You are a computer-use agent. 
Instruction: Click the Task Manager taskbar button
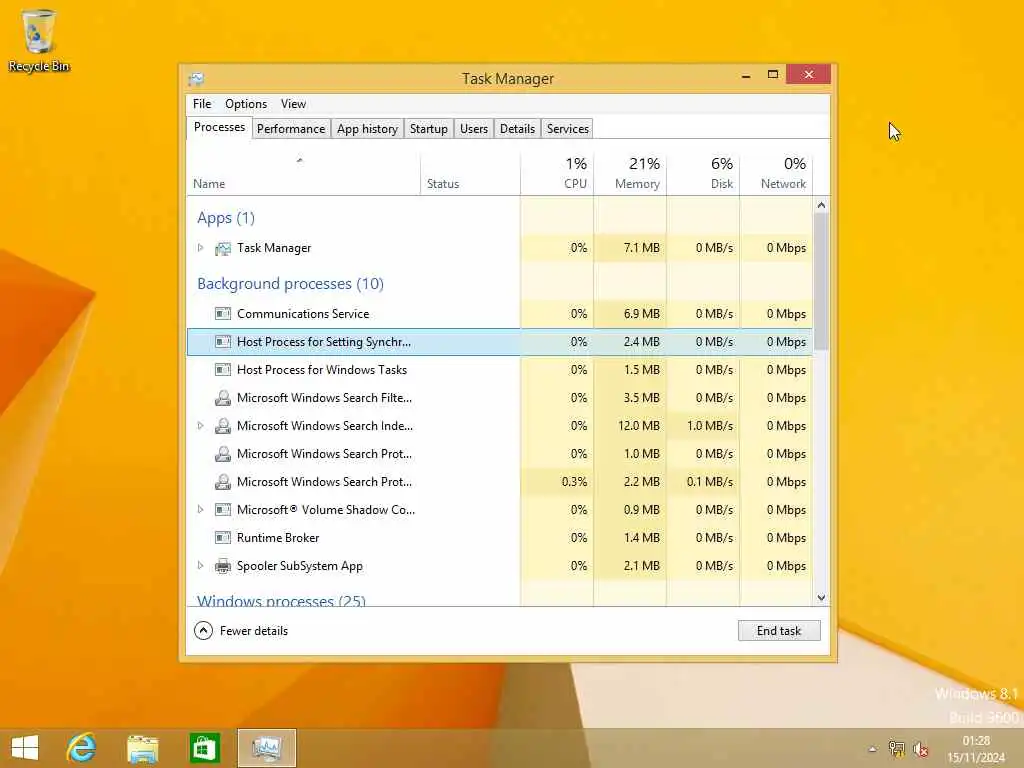[x=266, y=748]
